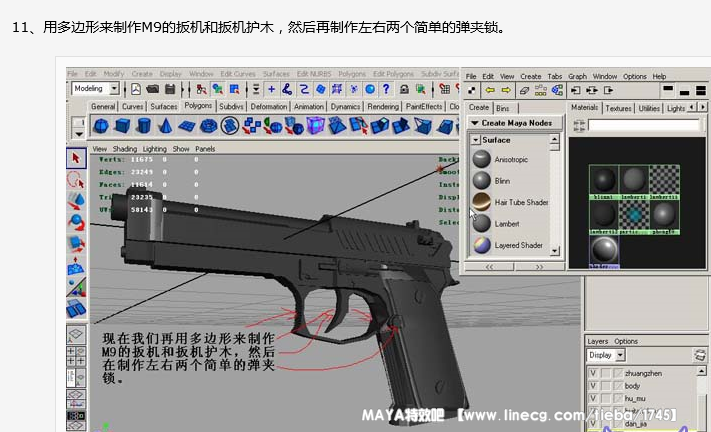The image size is (711, 432).
Task: Choose the Move tool in toolbox
Action: point(76,201)
